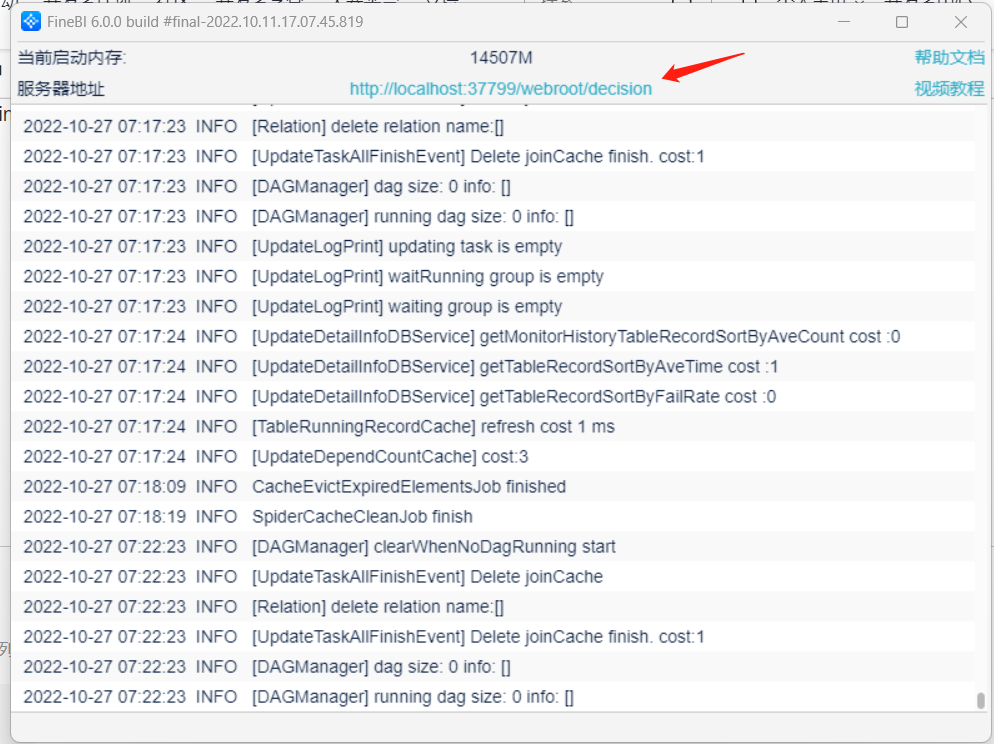The image size is (994, 744).
Task: Select the clearWhenNoDagRunning start log line
Action: coord(493,547)
